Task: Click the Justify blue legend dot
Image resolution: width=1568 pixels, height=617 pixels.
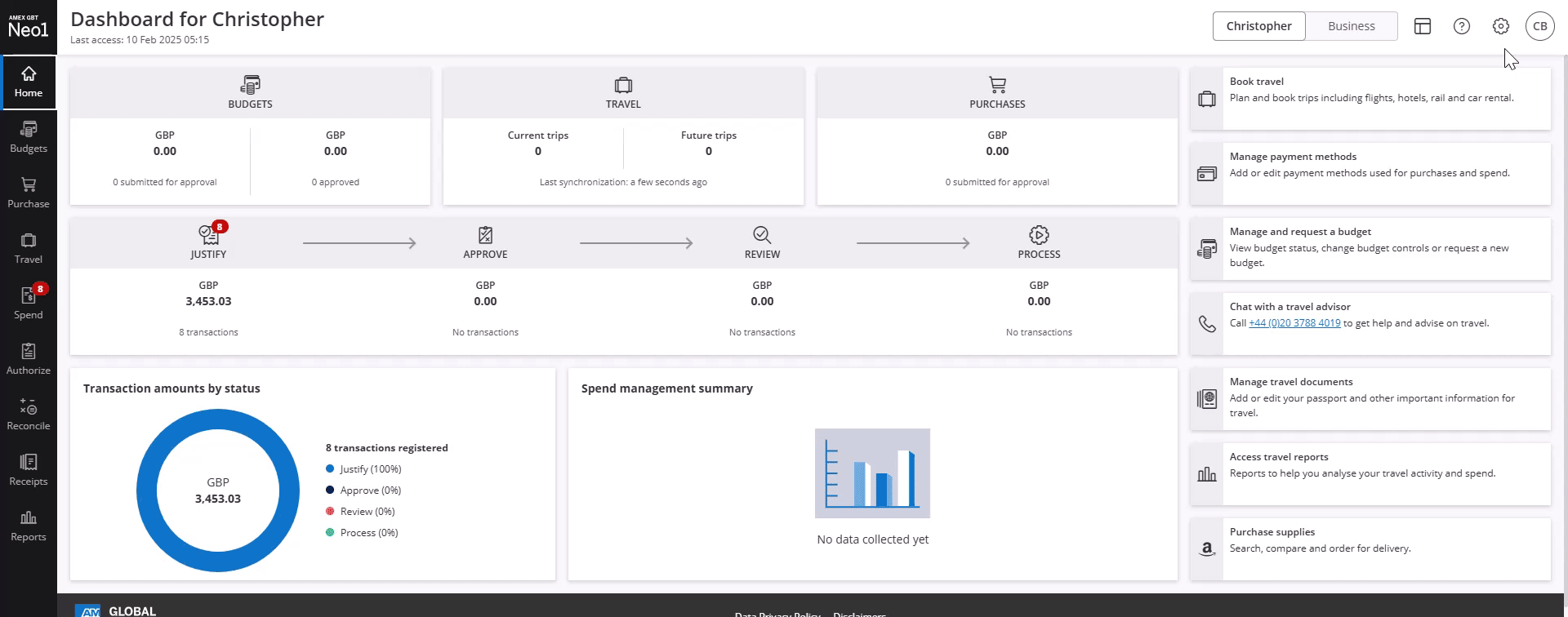Action: point(330,468)
